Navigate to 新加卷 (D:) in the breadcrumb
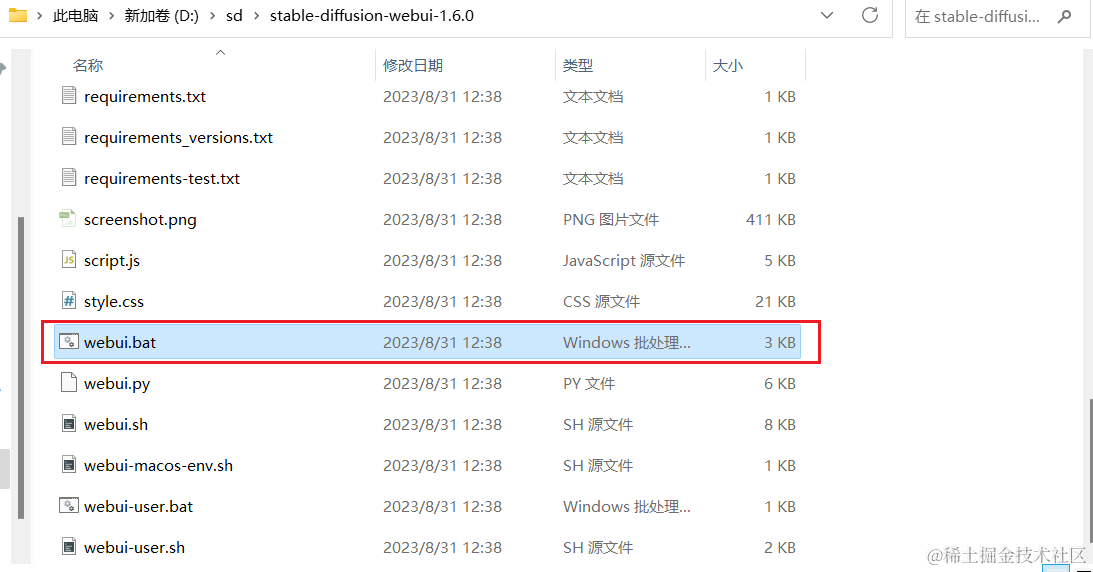This screenshot has height=572, width=1093. click(x=162, y=16)
